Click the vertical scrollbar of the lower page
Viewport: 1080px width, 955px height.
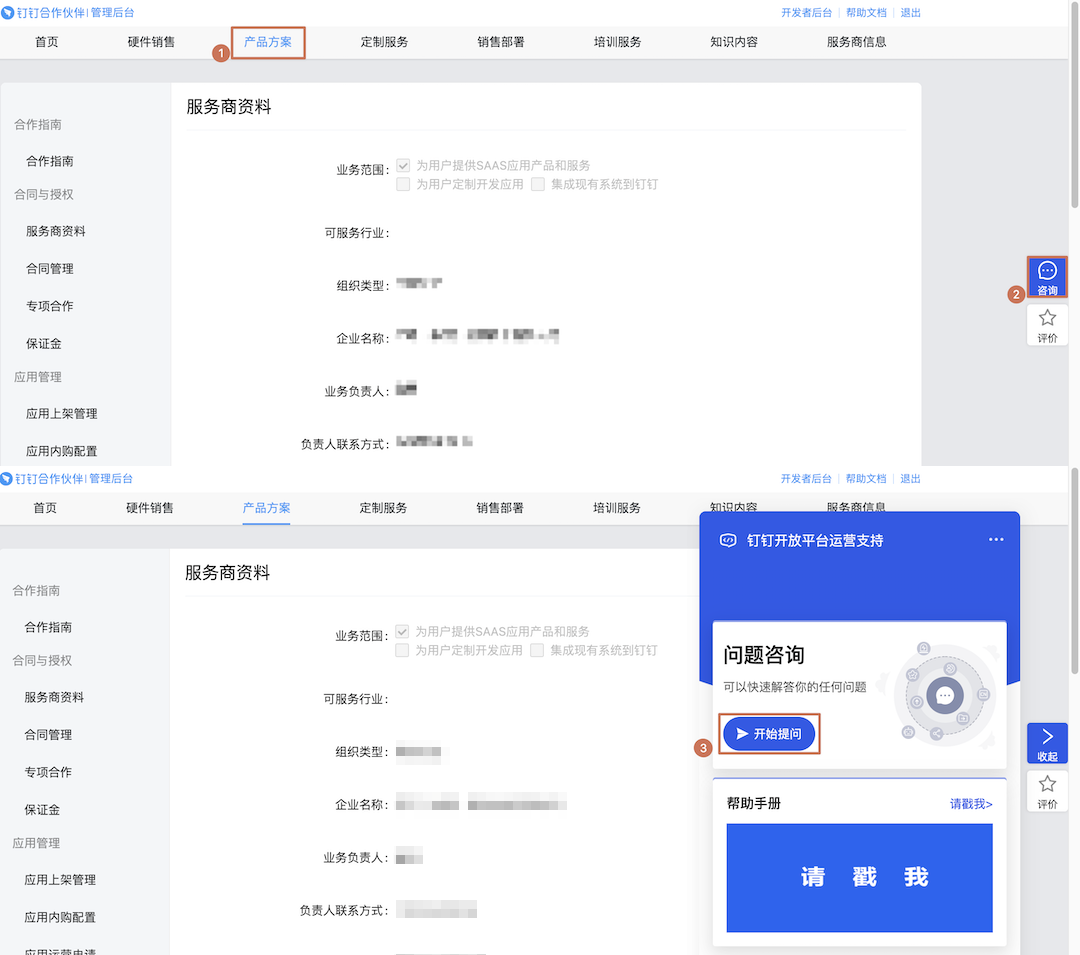(1074, 571)
